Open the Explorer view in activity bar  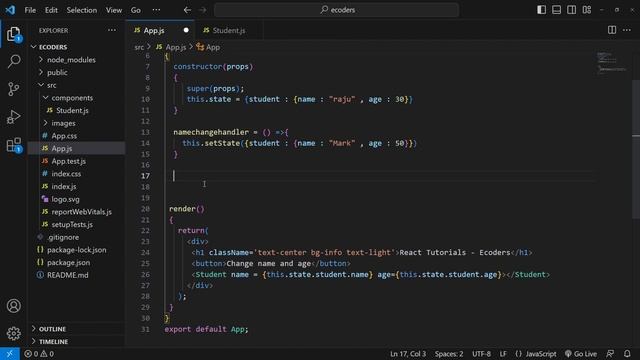(13, 34)
